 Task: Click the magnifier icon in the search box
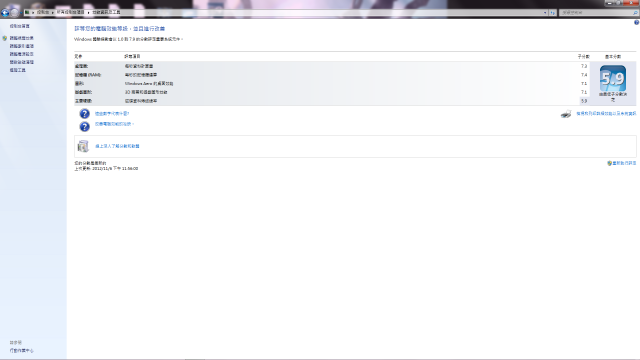tap(635, 13)
